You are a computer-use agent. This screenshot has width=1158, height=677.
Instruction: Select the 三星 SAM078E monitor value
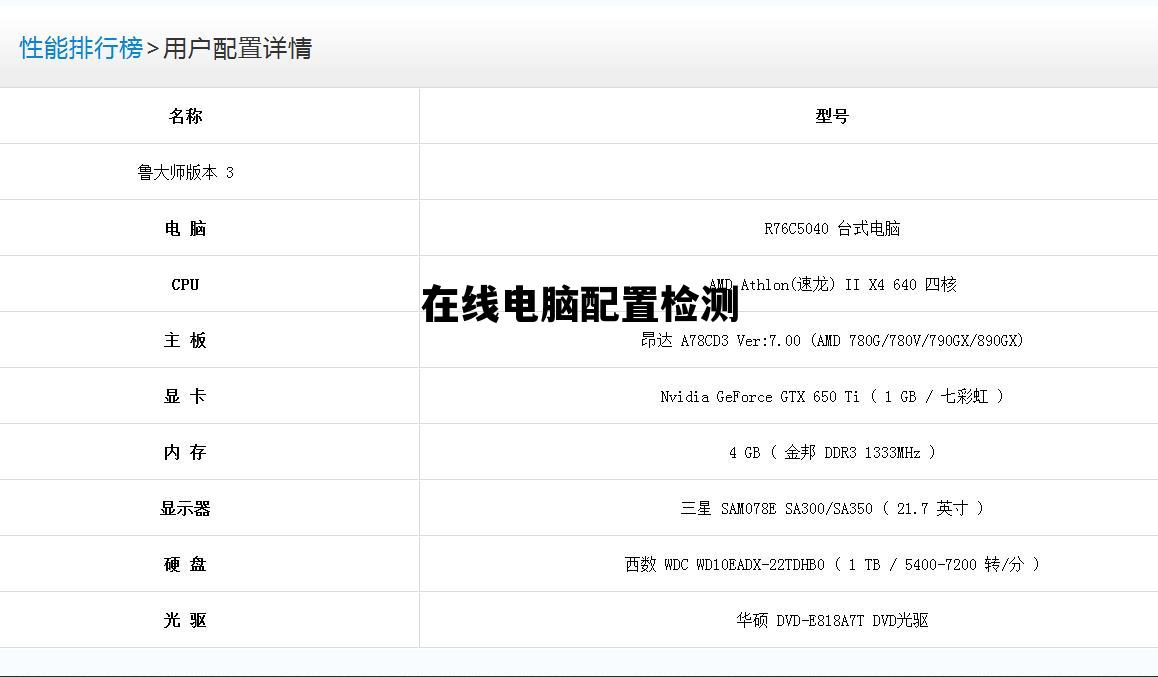(832, 509)
